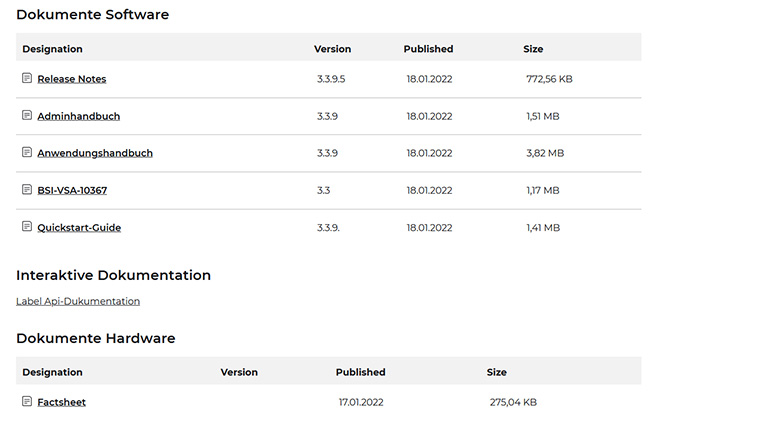Select the Quickstart-Guide version 3.3.9. value
Viewport: 765px width, 421px height.
(328, 227)
